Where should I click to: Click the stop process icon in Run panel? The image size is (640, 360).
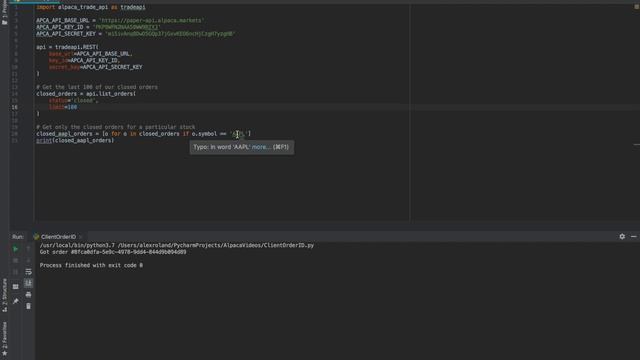(15, 260)
